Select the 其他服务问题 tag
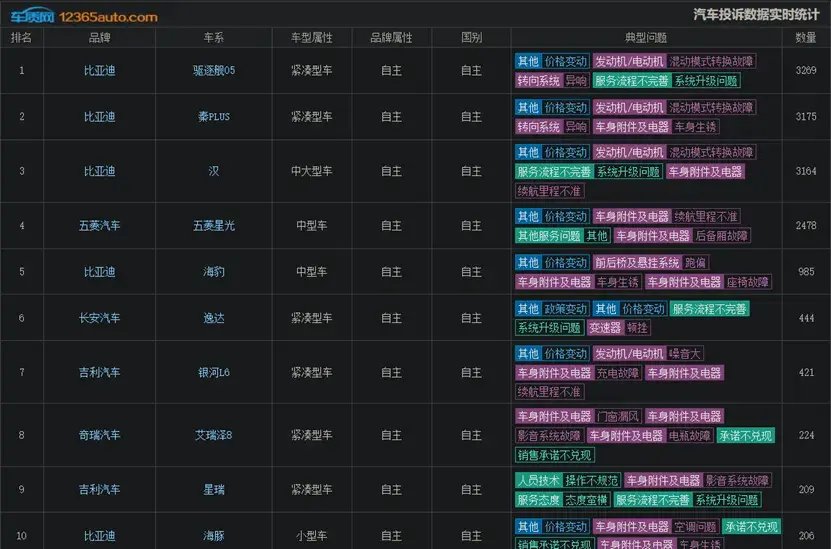Screen dimensions: 831x549 [x=549, y=236]
